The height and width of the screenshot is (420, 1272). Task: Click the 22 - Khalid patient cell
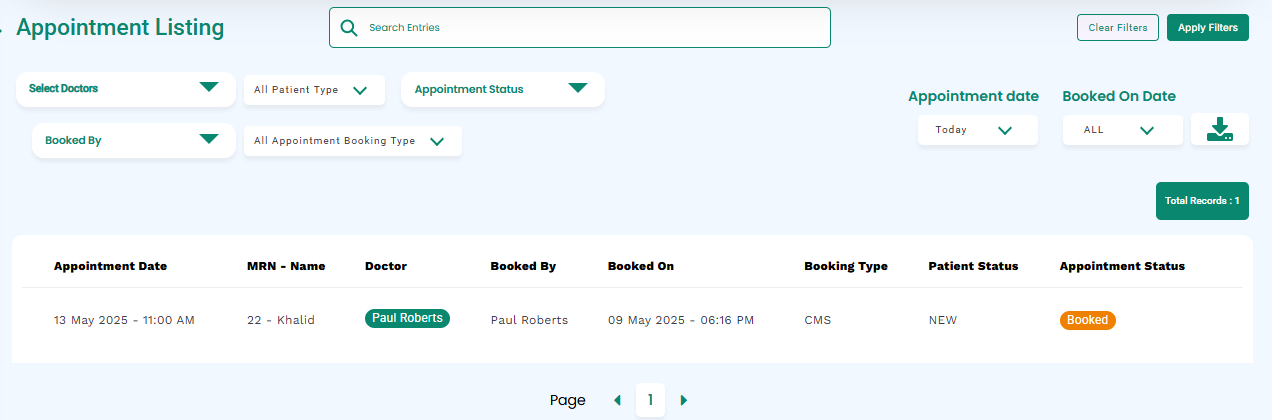[x=281, y=320]
